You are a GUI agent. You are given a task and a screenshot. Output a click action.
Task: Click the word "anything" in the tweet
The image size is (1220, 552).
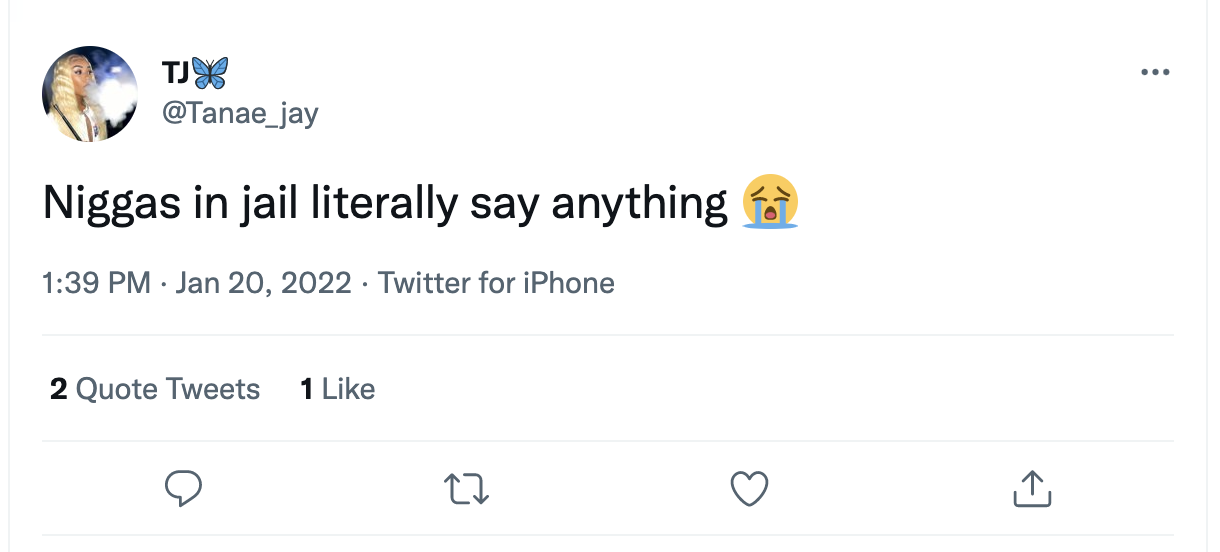(x=640, y=204)
